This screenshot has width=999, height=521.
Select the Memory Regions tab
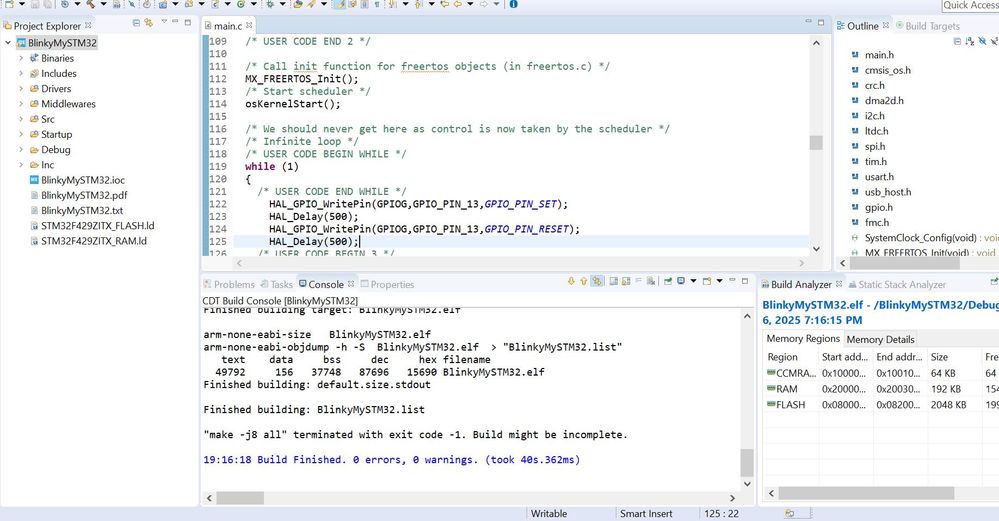[x=803, y=339]
